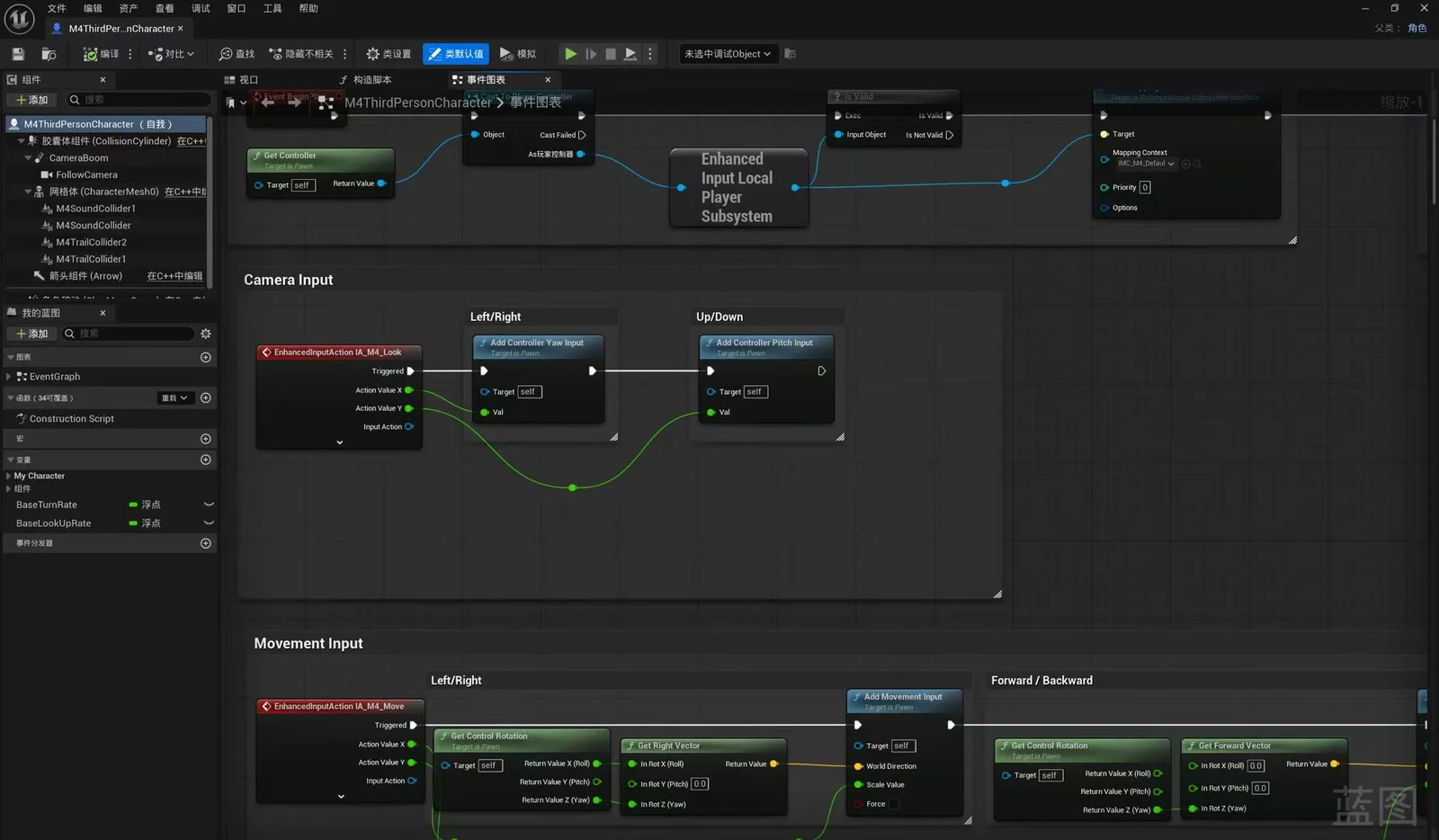Focus the Components search field
Image resolution: width=1439 pixels, height=840 pixels.
pyautogui.click(x=139, y=100)
